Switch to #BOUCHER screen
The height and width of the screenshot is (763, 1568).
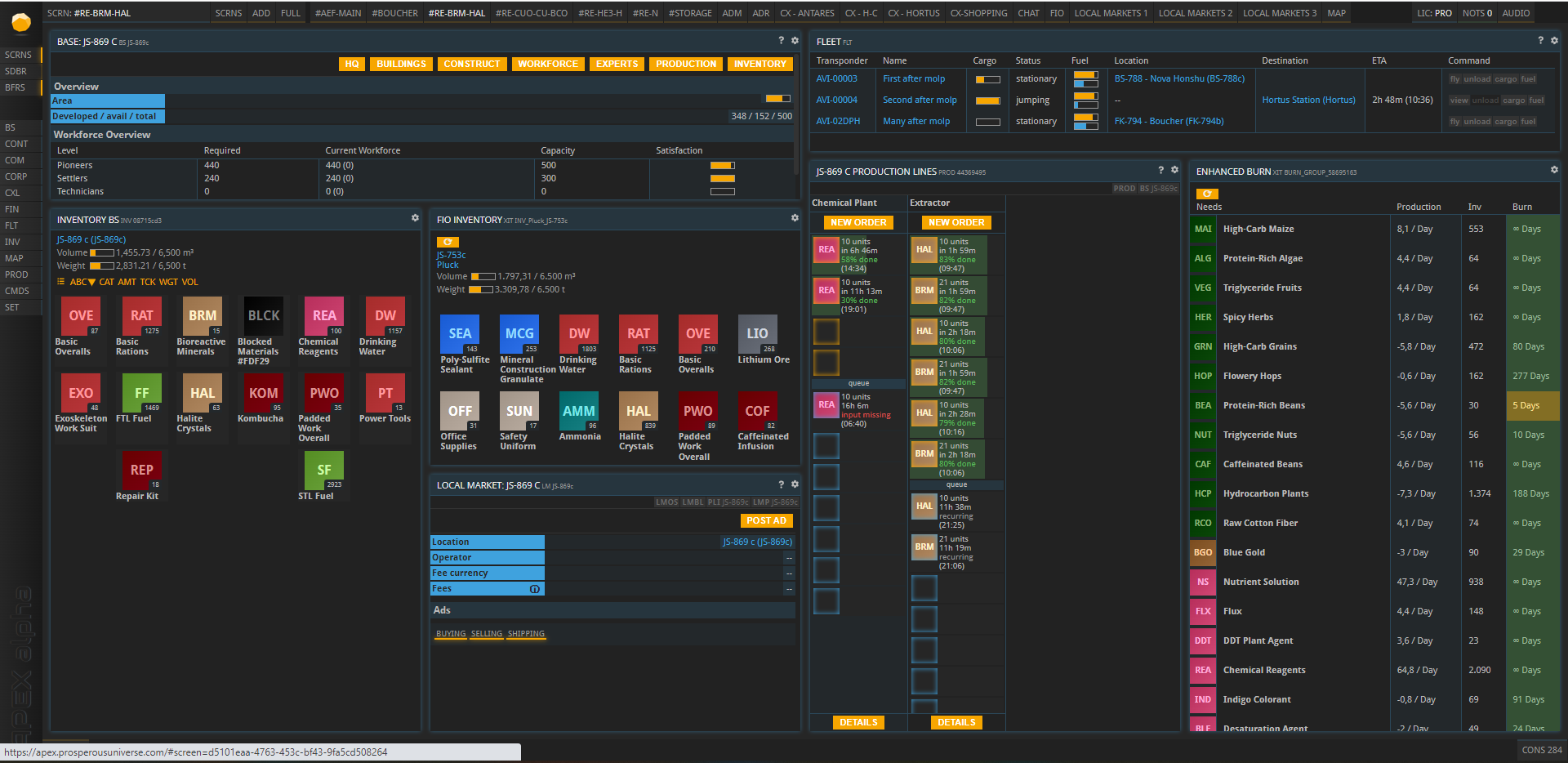click(x=394, y=13)
